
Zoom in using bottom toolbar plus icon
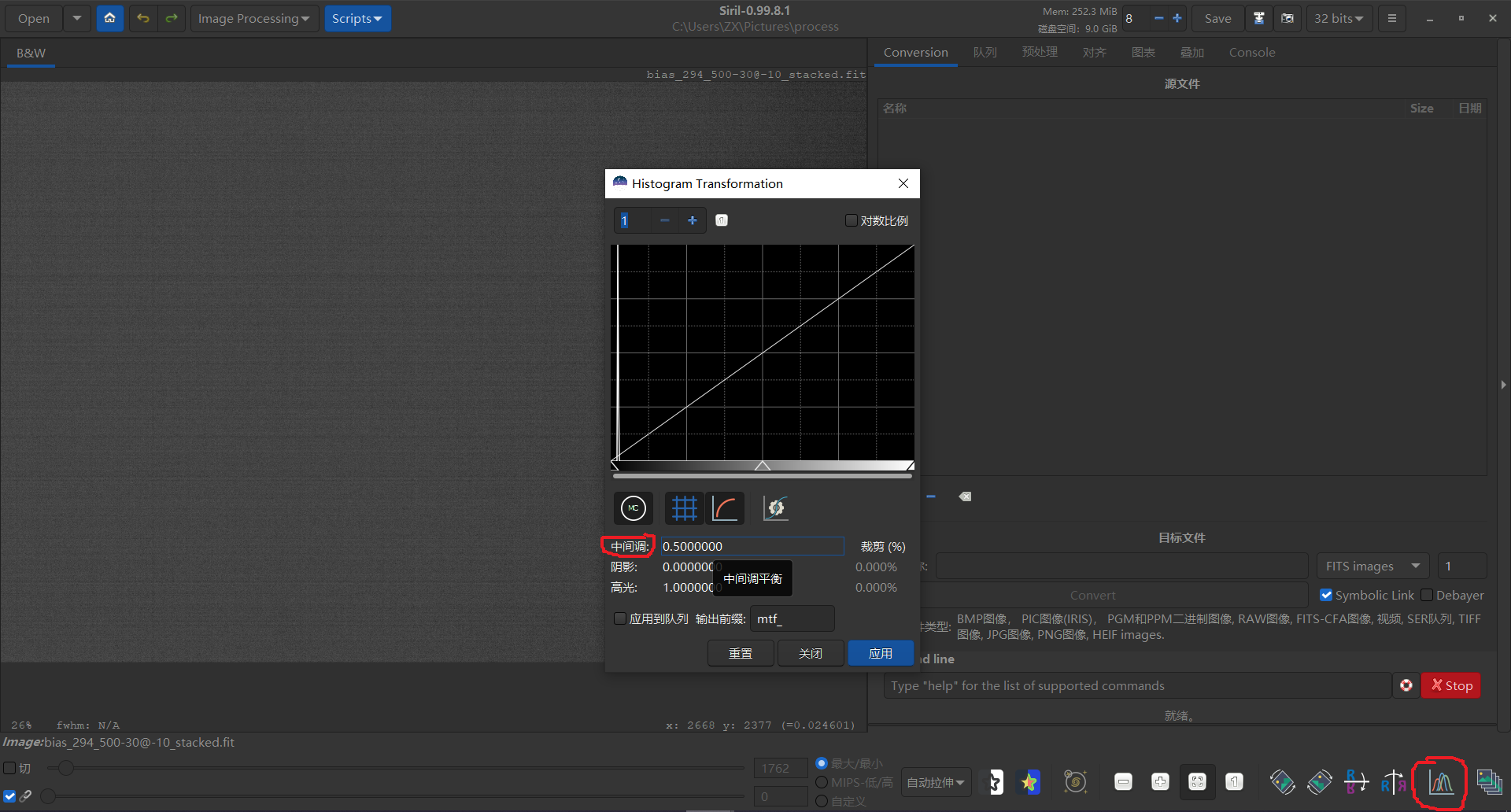[1160, 782]
